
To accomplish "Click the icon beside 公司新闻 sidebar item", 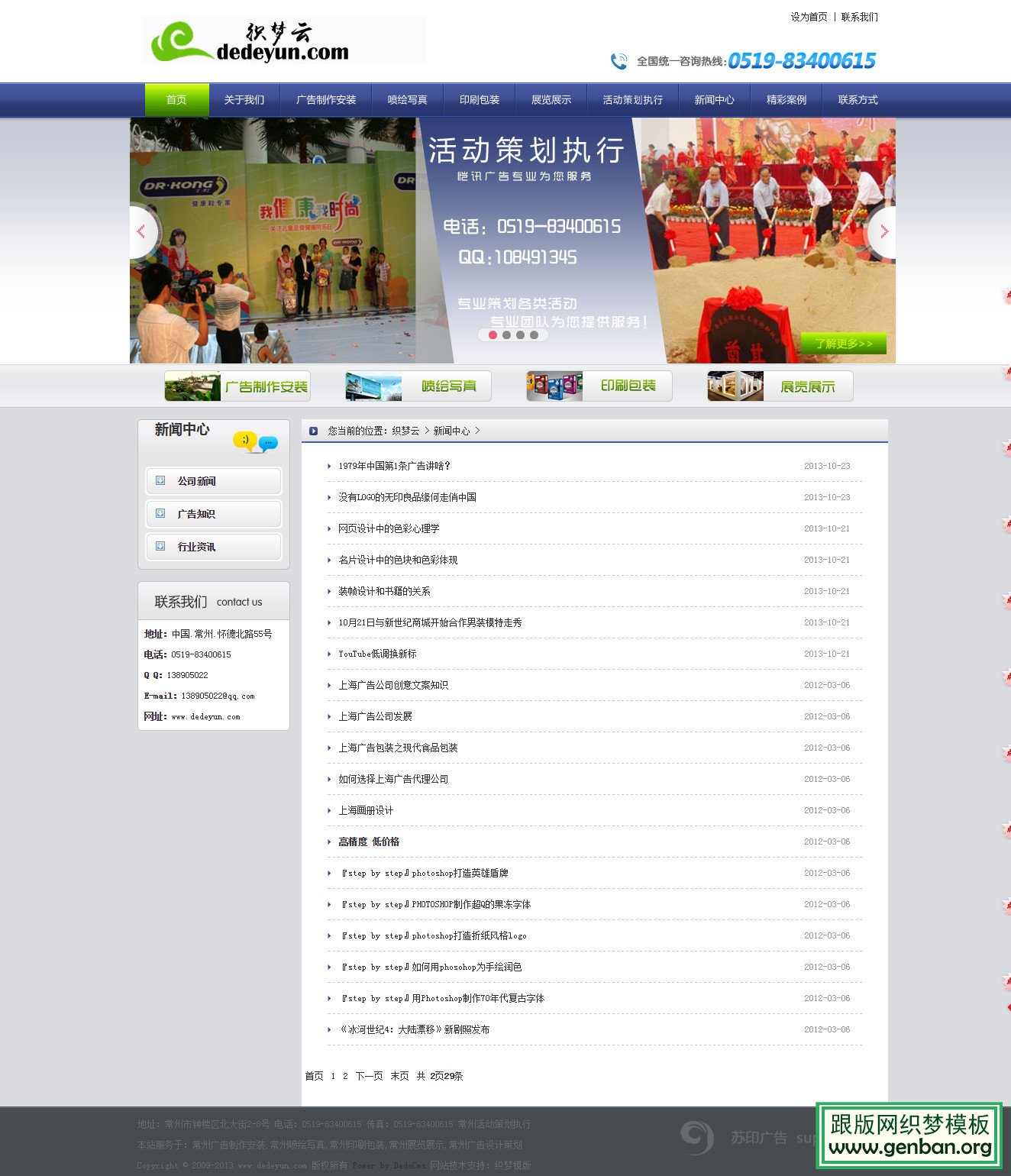I will tap(160, 481).
